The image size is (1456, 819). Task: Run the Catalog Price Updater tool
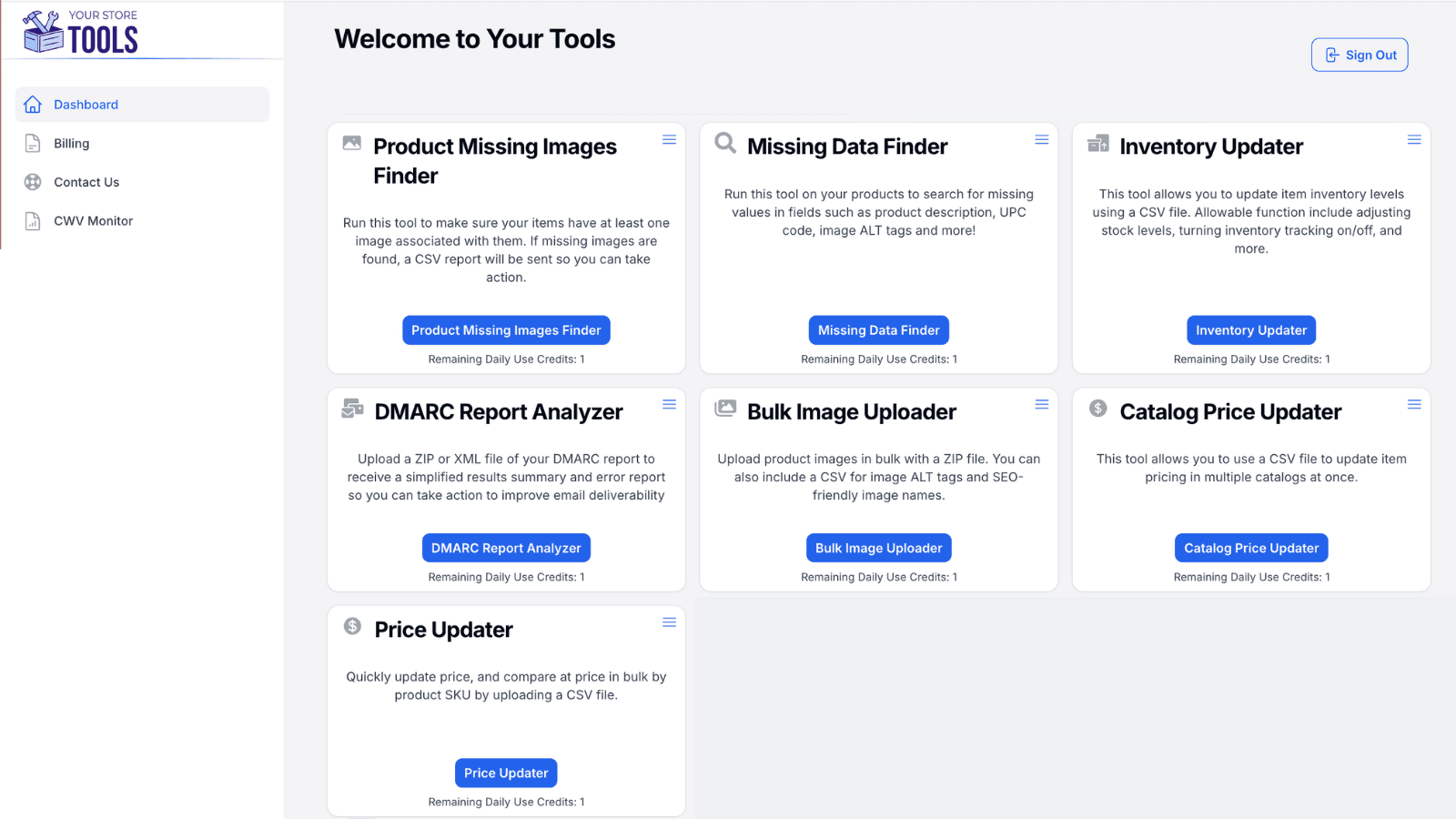coord(1250,547)
